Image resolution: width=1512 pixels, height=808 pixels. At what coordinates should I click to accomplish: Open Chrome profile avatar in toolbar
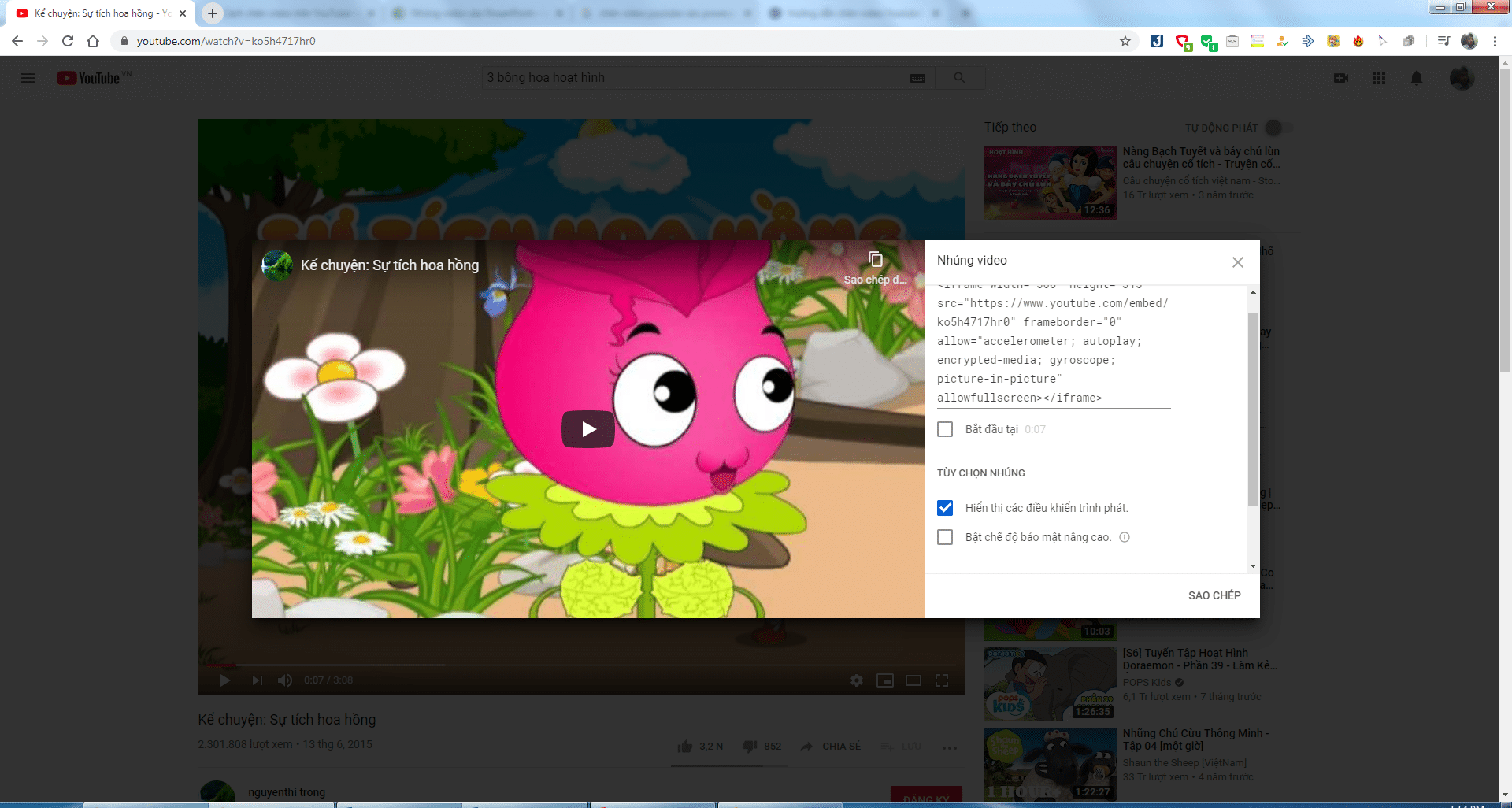[1469, 41]
